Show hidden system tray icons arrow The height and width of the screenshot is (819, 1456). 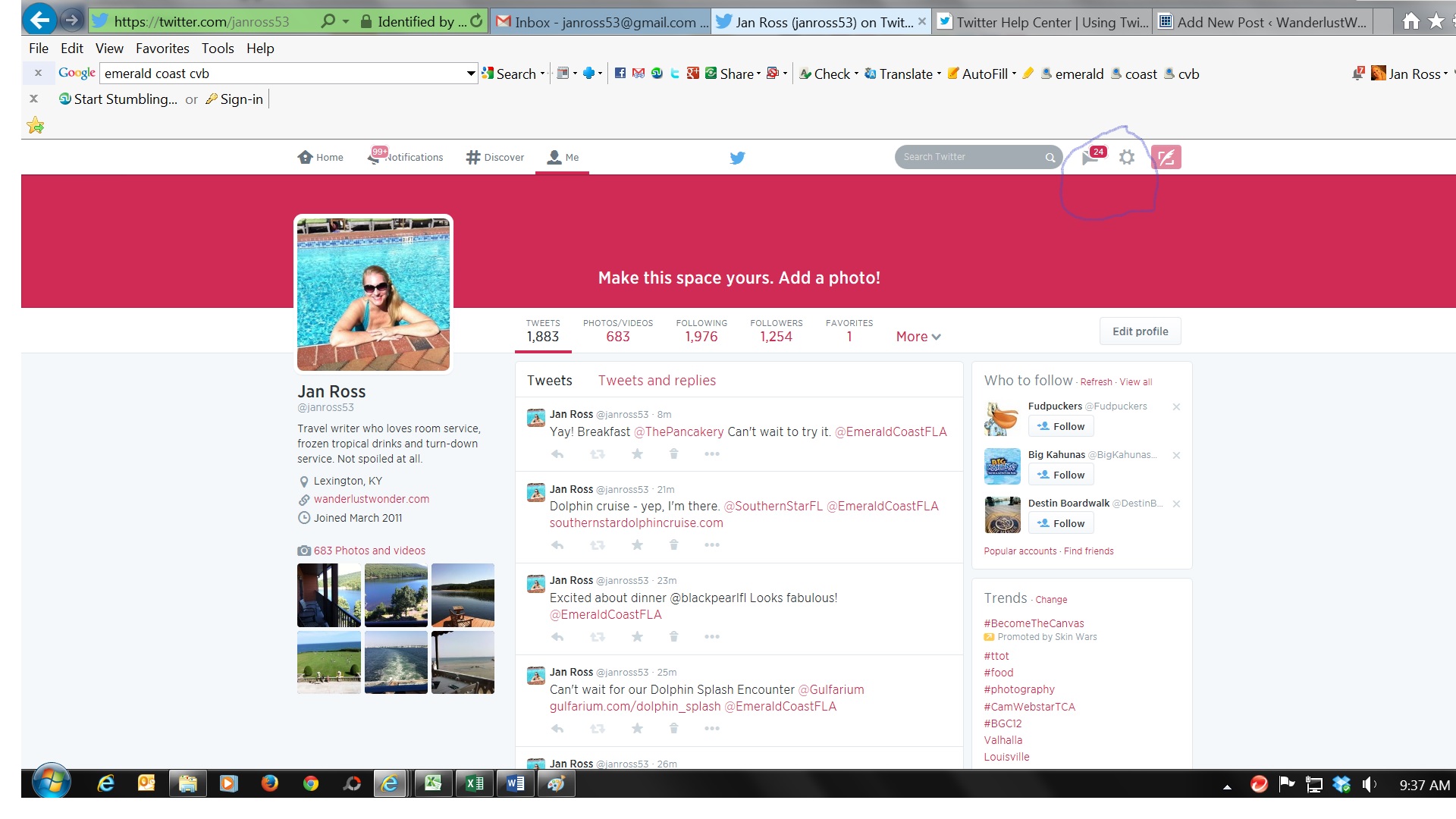click(1227, 787)
